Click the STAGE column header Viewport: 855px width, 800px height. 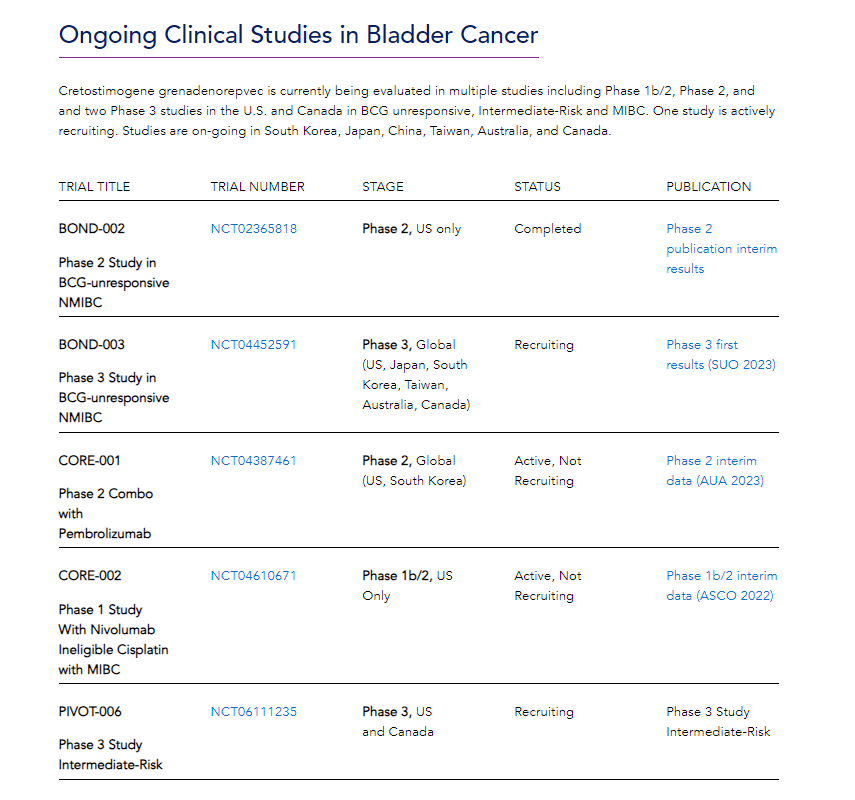pos(383,187)
